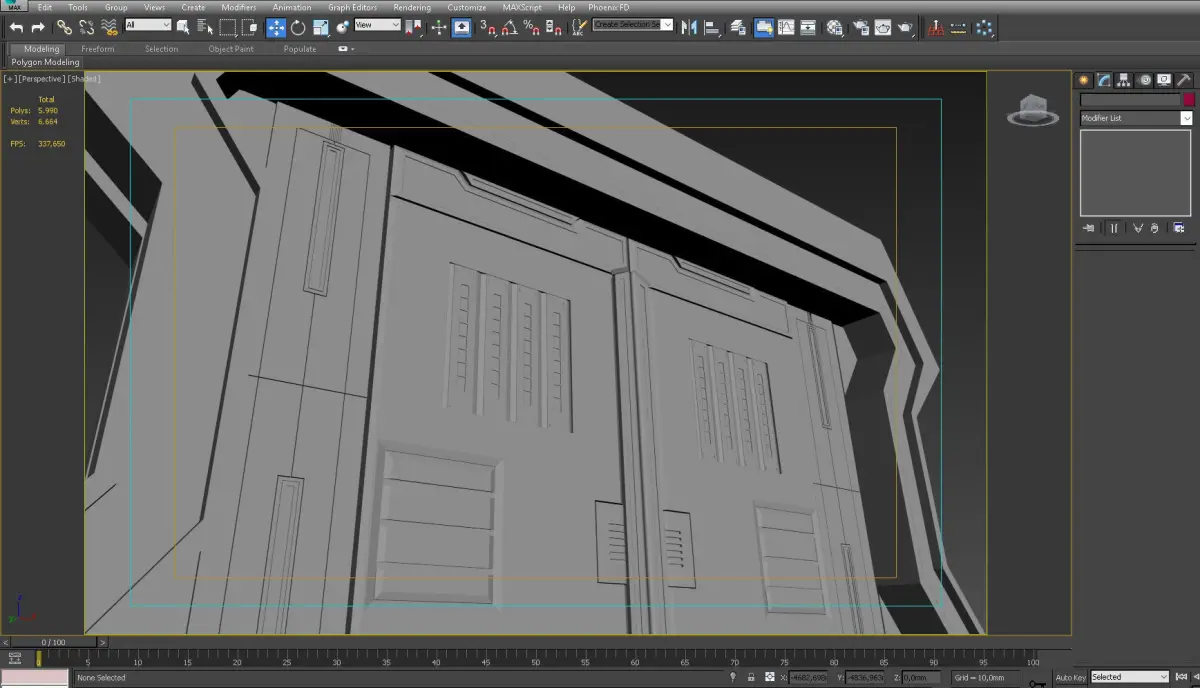Toggle Keyboard Shortcut Override

[x=461, y=27]
